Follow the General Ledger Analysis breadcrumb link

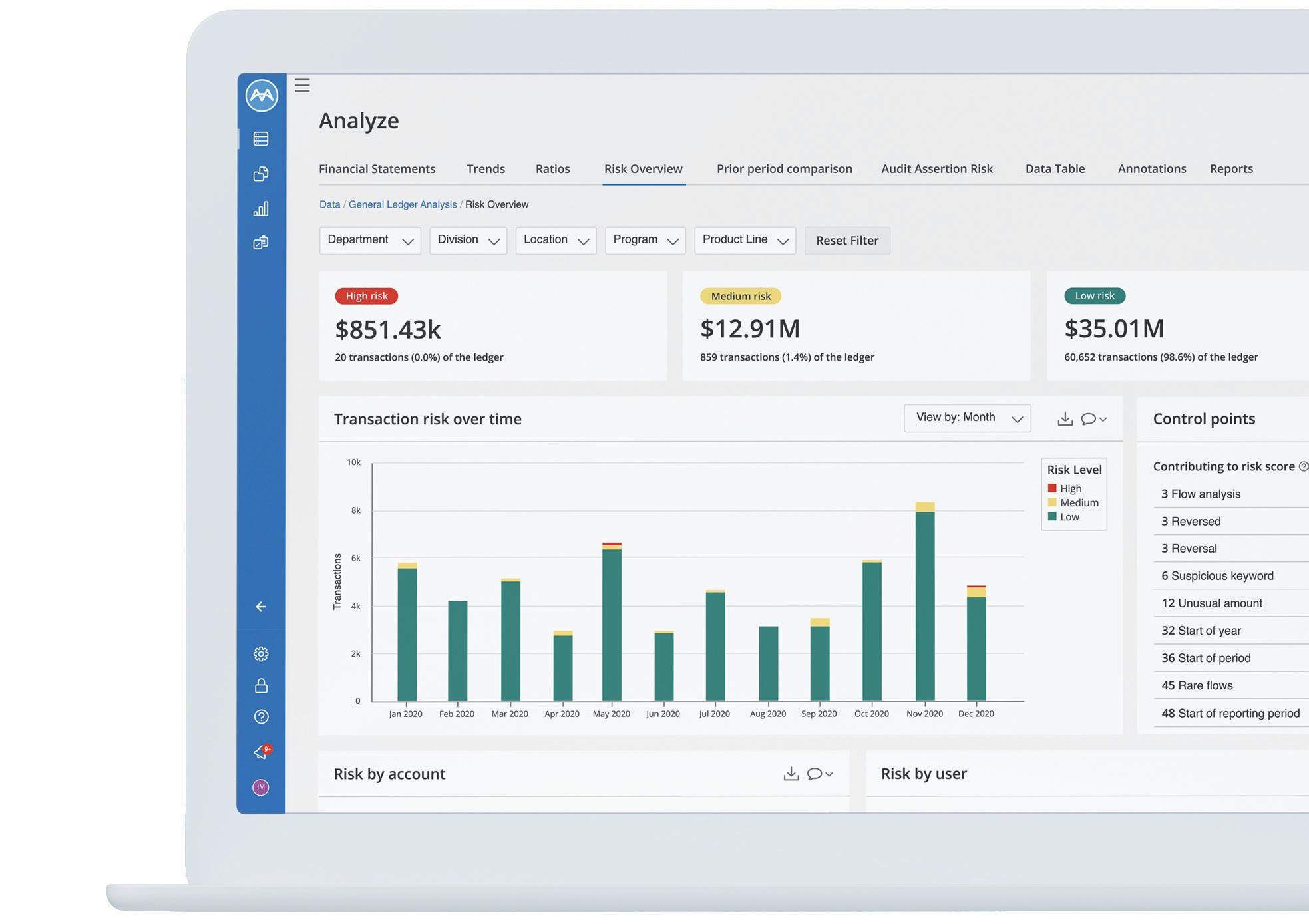pyautogui.click(x=402, y=204)
